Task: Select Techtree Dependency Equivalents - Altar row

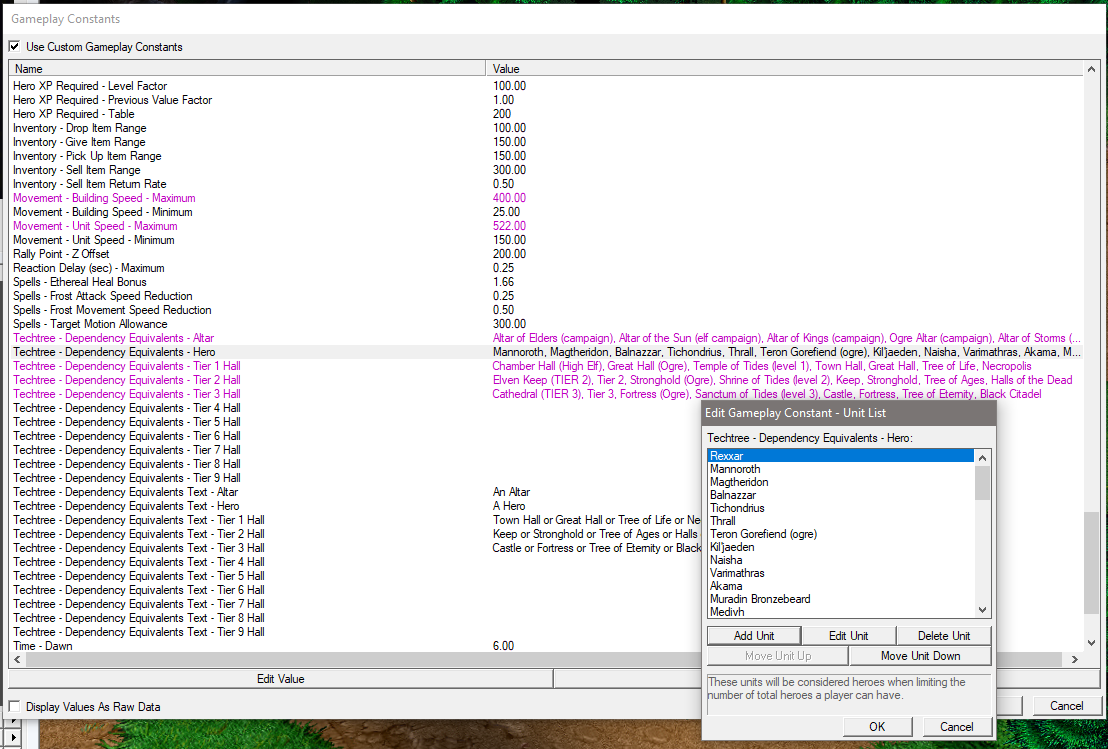Action: coord(546,338)
